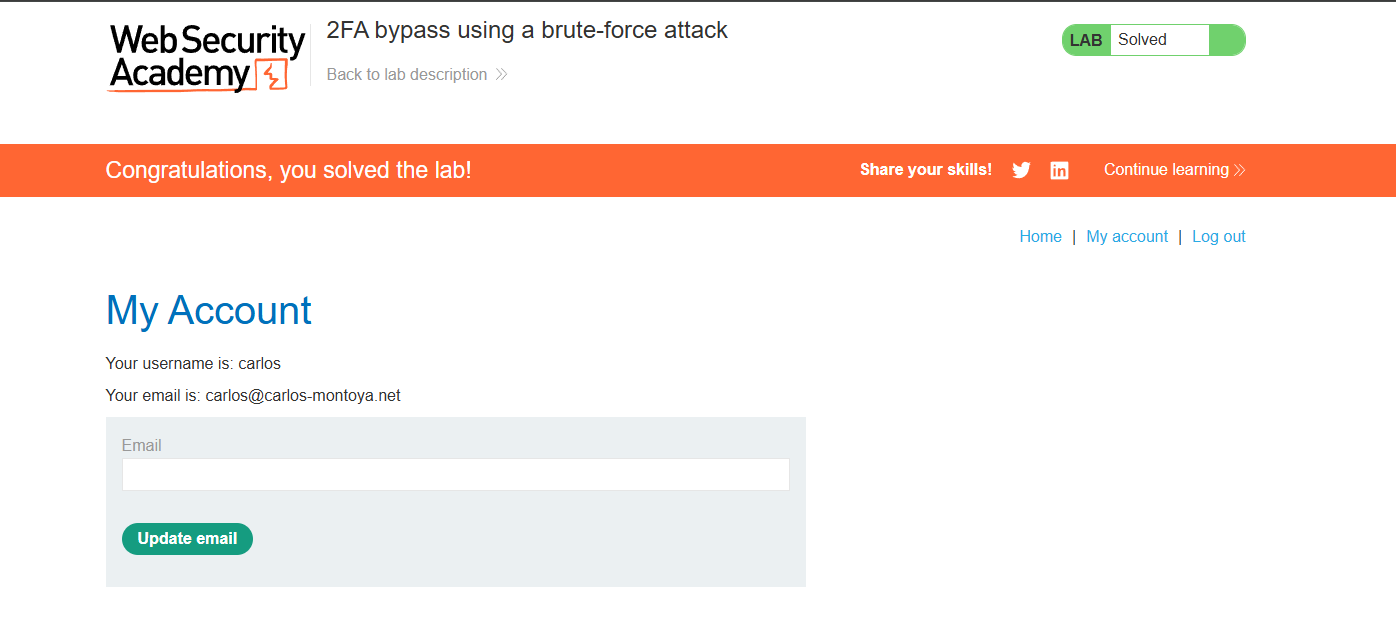Click the carlos@carlos-montoya.net email text
1396x635 pixels.
click(303, 396)
